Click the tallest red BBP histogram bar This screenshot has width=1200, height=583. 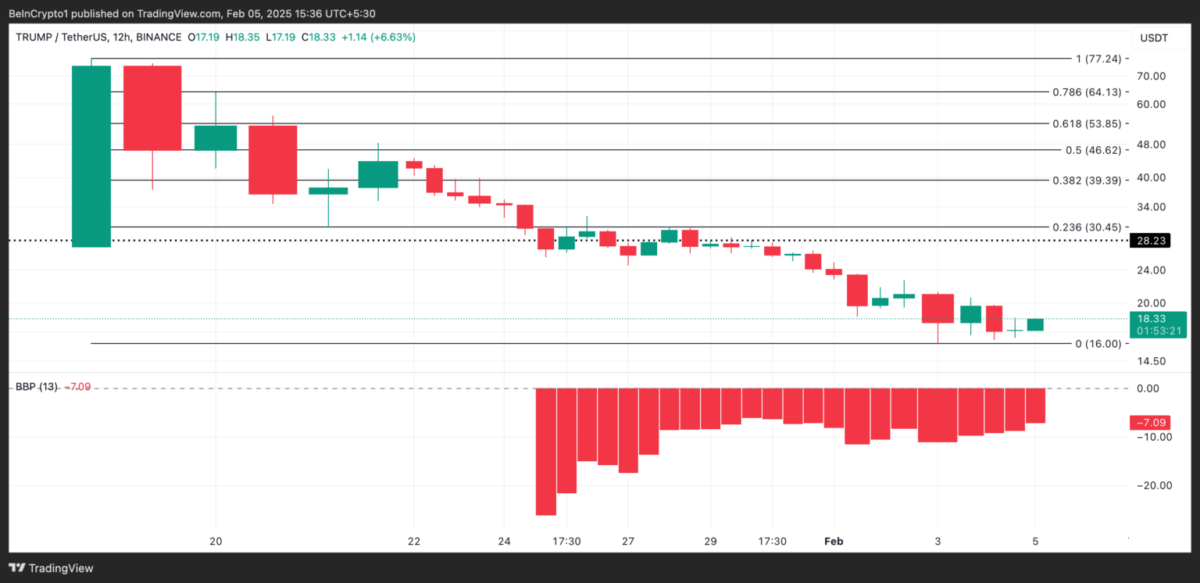click(546, 451)
